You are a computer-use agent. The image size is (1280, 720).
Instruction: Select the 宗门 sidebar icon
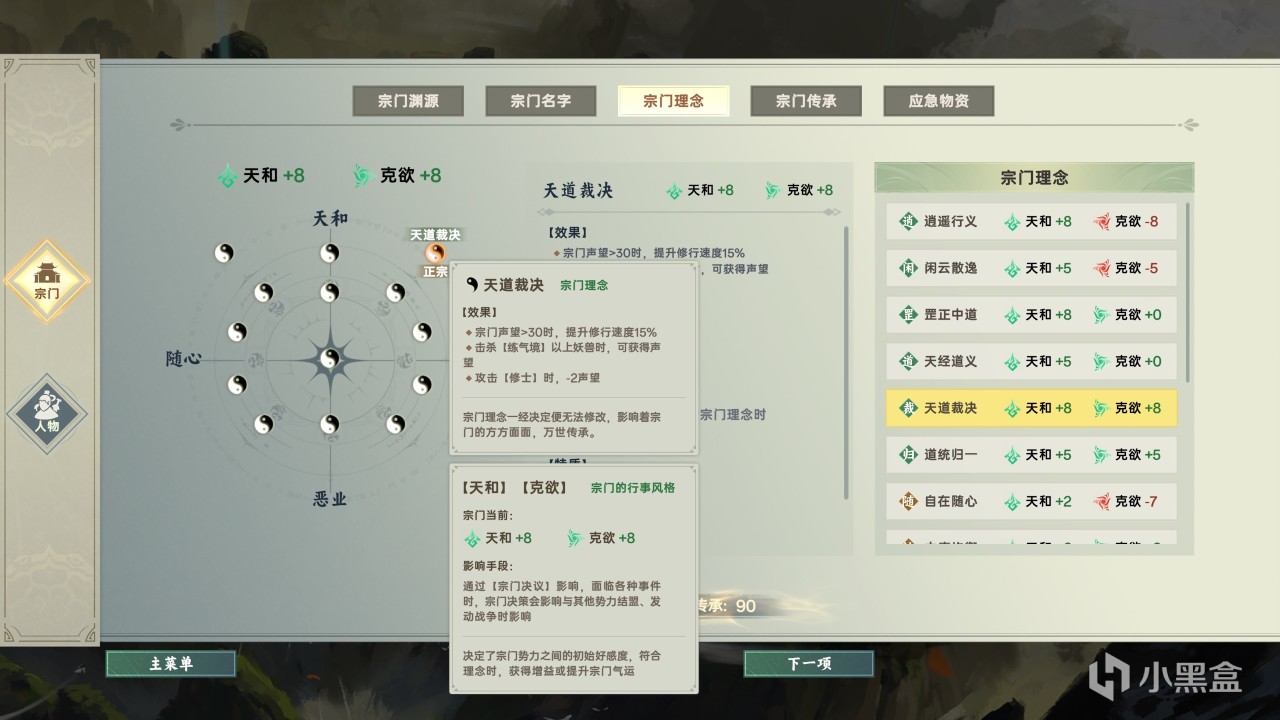click(47, 280)
